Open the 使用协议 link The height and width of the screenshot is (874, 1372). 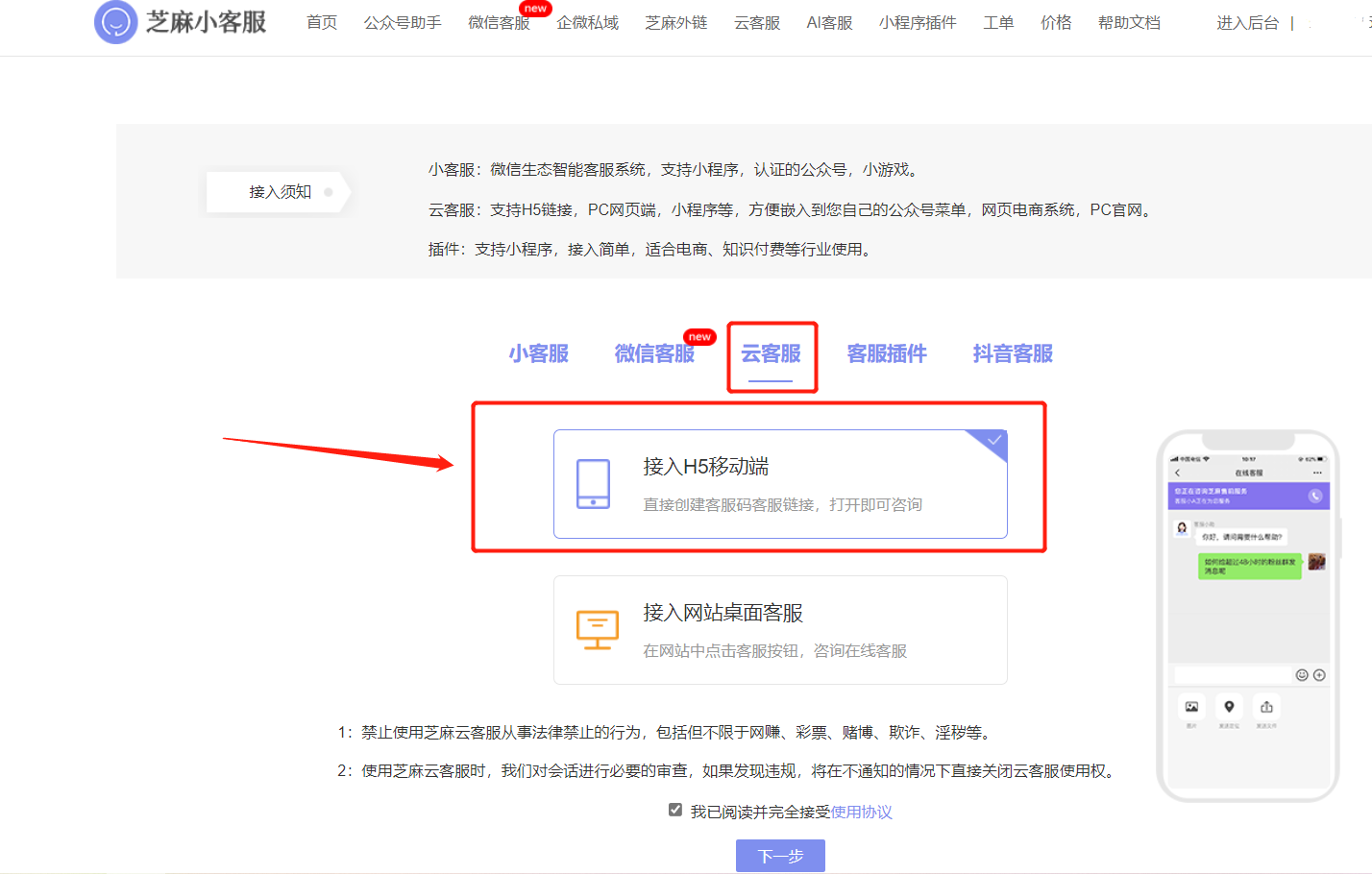pos(861,812)
